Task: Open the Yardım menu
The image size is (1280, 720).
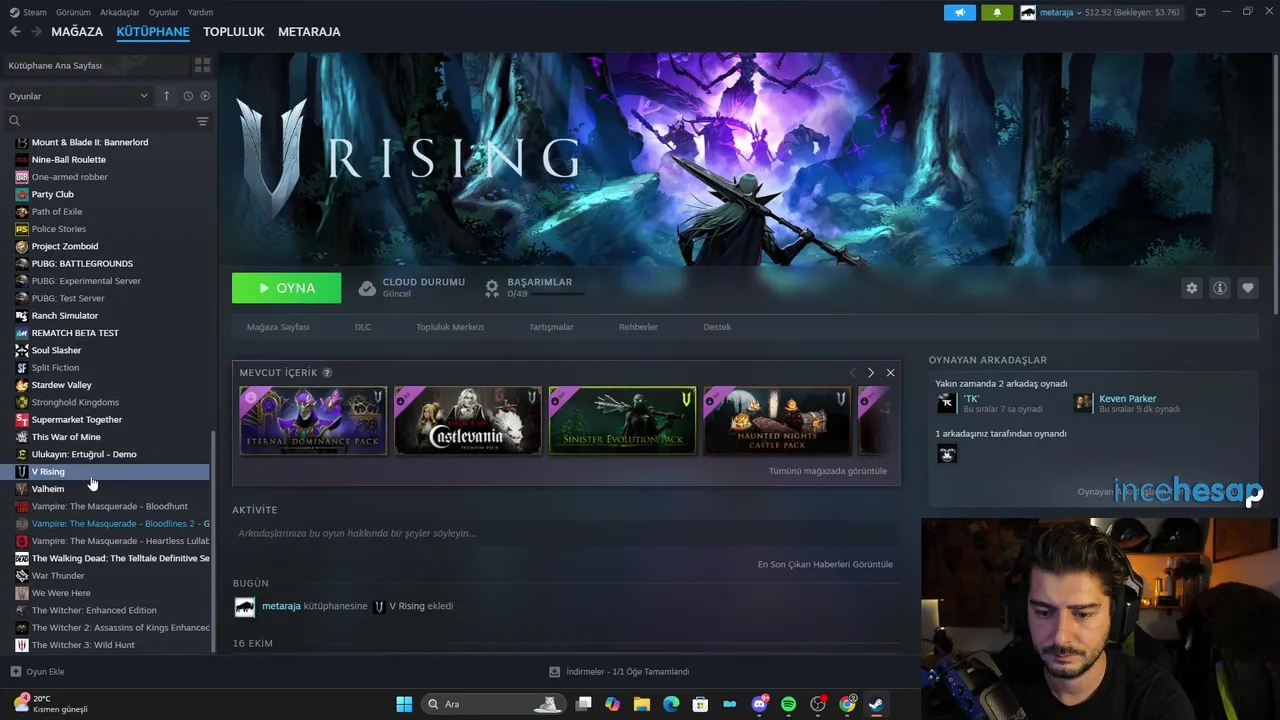Action: pos(200,12)
